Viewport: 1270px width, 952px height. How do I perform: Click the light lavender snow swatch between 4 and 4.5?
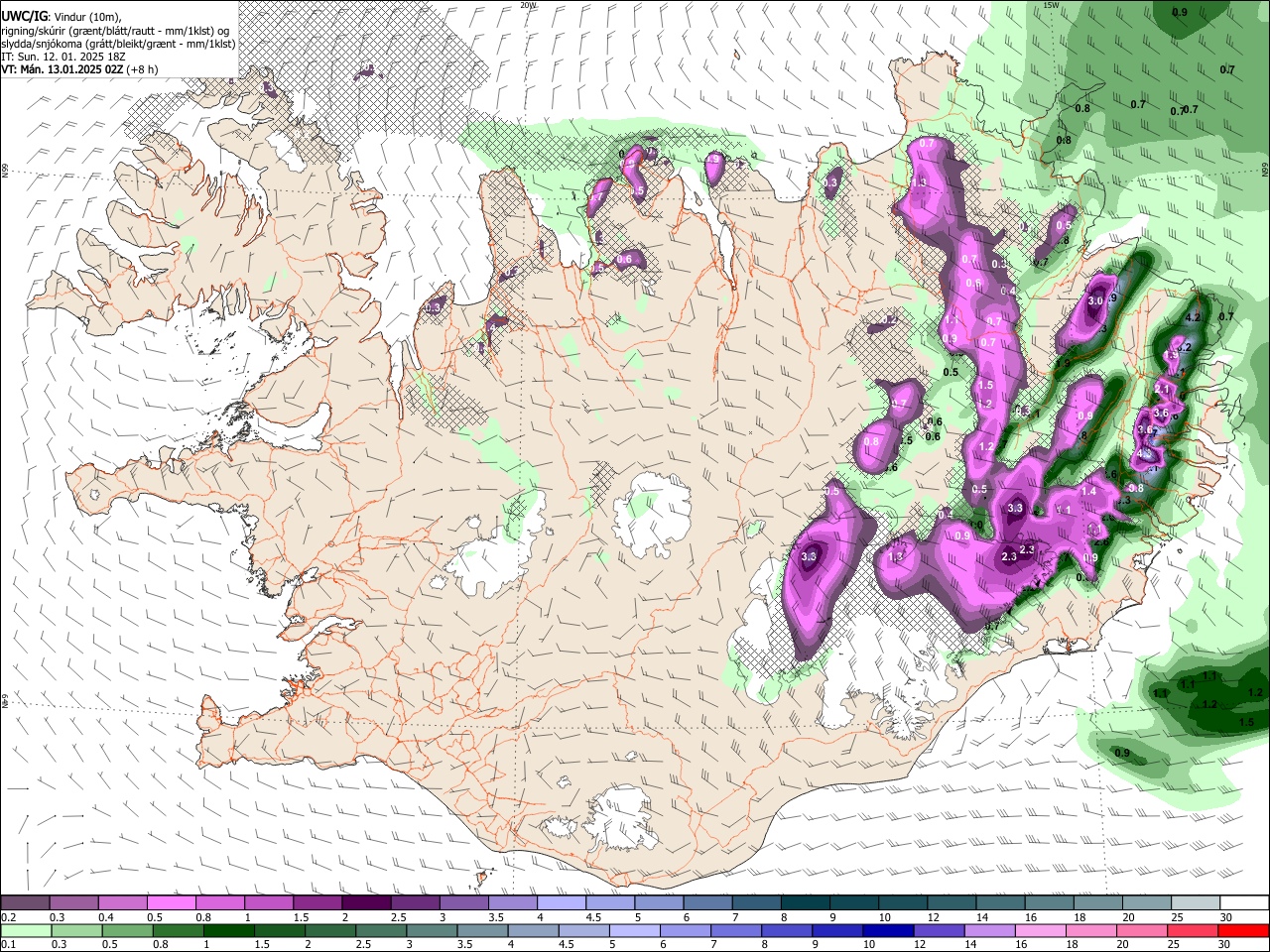pos(560,902)
